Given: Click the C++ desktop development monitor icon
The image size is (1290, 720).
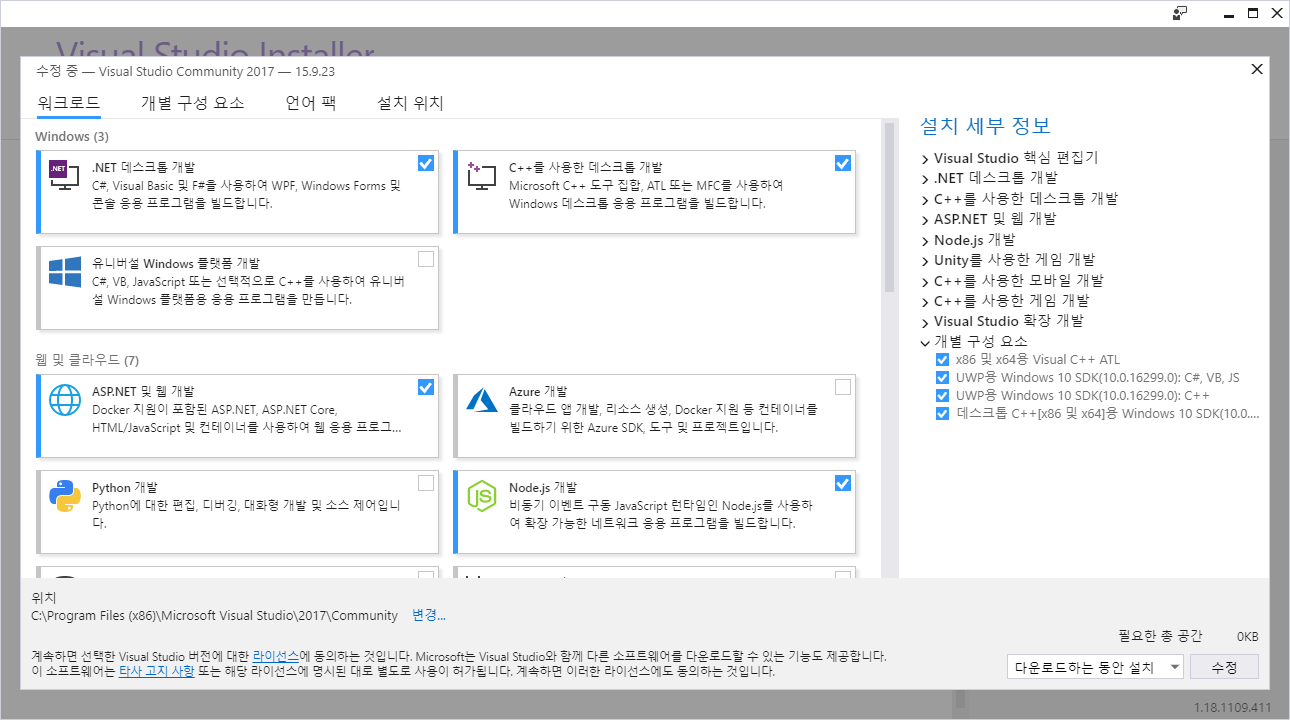Looking at the screenshot, I should tap(481, 176).
